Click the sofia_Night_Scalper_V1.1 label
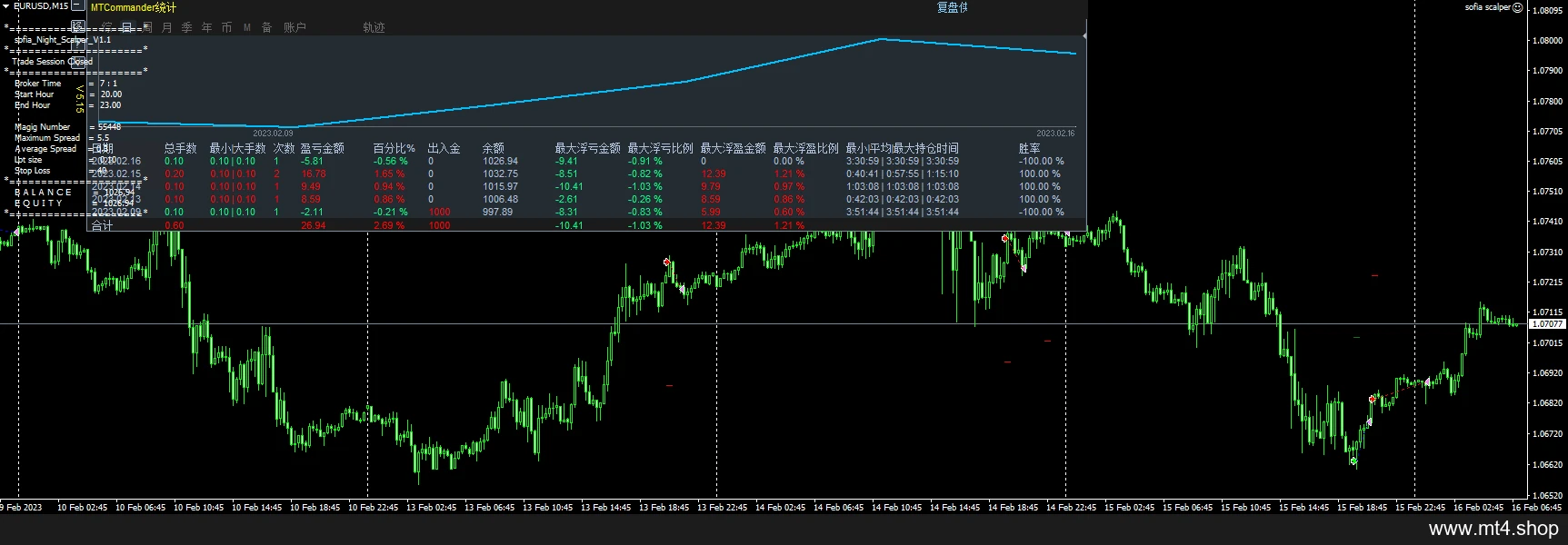 [x=63, y=40]
